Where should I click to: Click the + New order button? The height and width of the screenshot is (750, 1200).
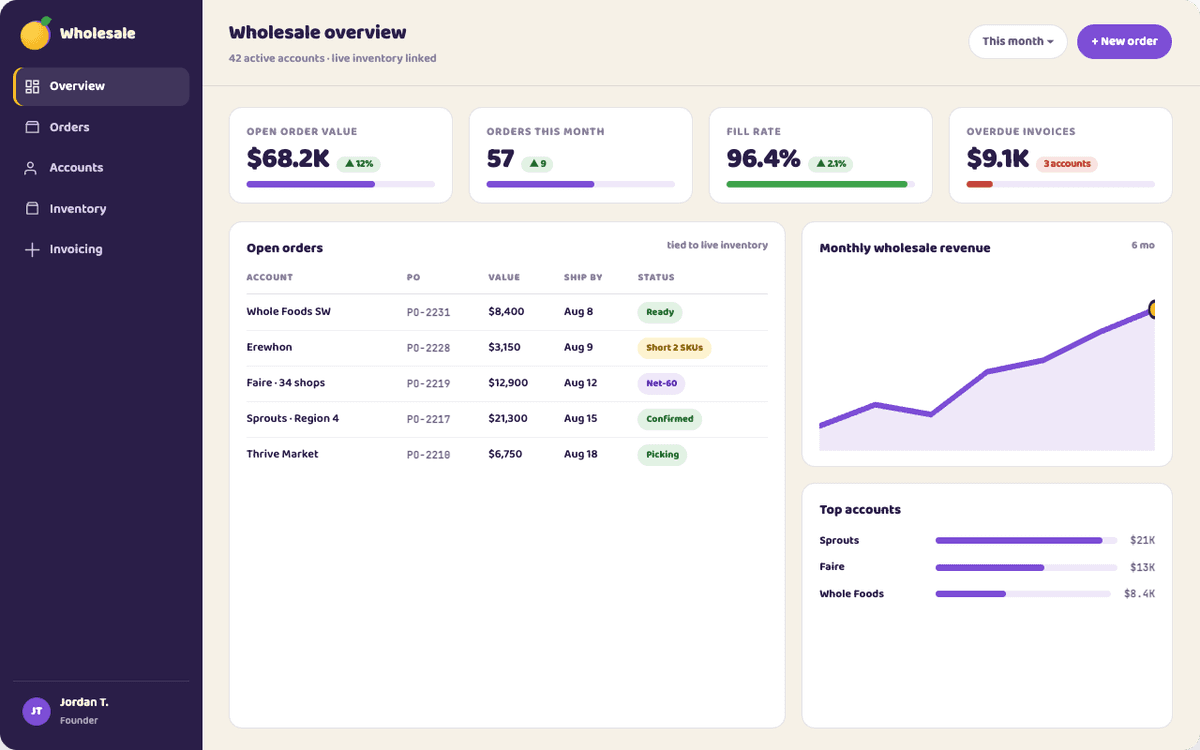tap(1124, 41)
